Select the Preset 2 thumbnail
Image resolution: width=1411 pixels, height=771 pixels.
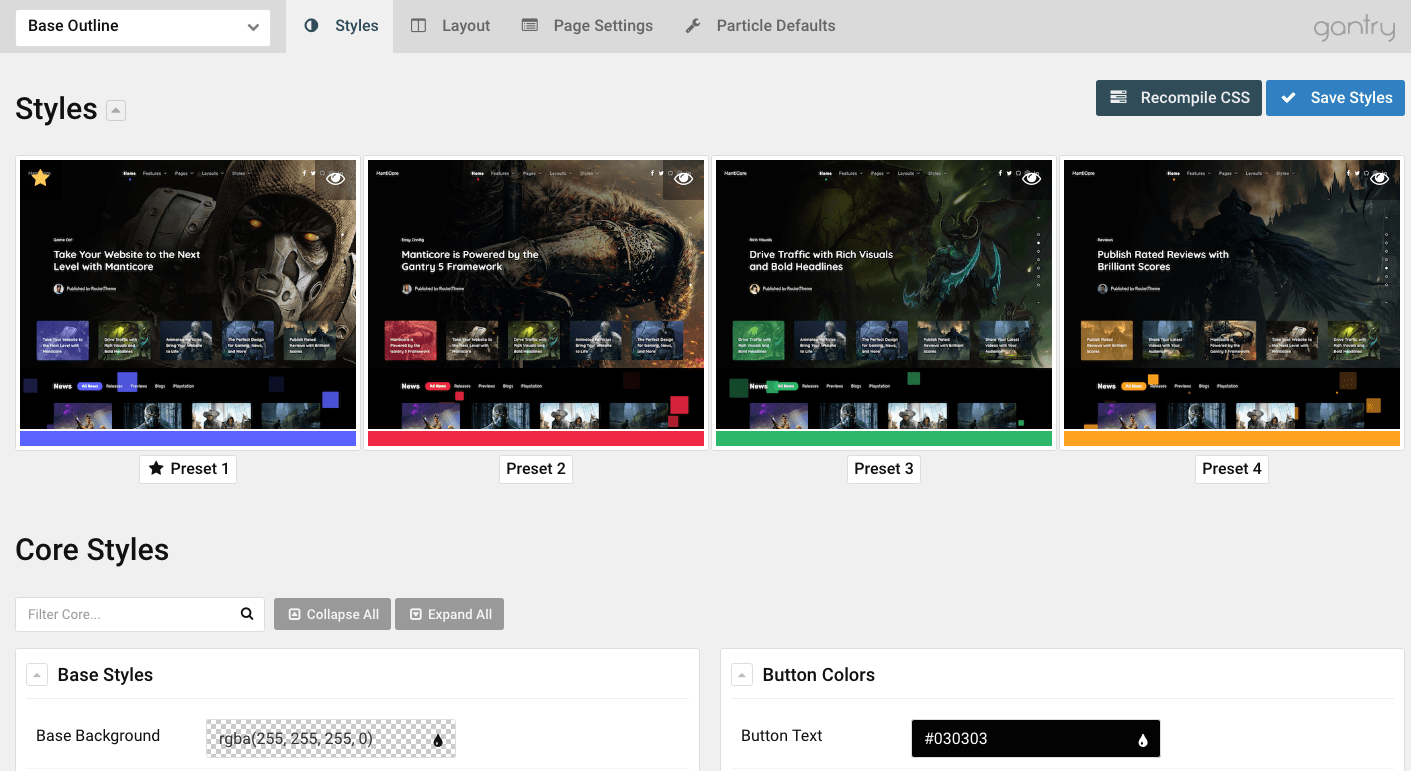536,302
